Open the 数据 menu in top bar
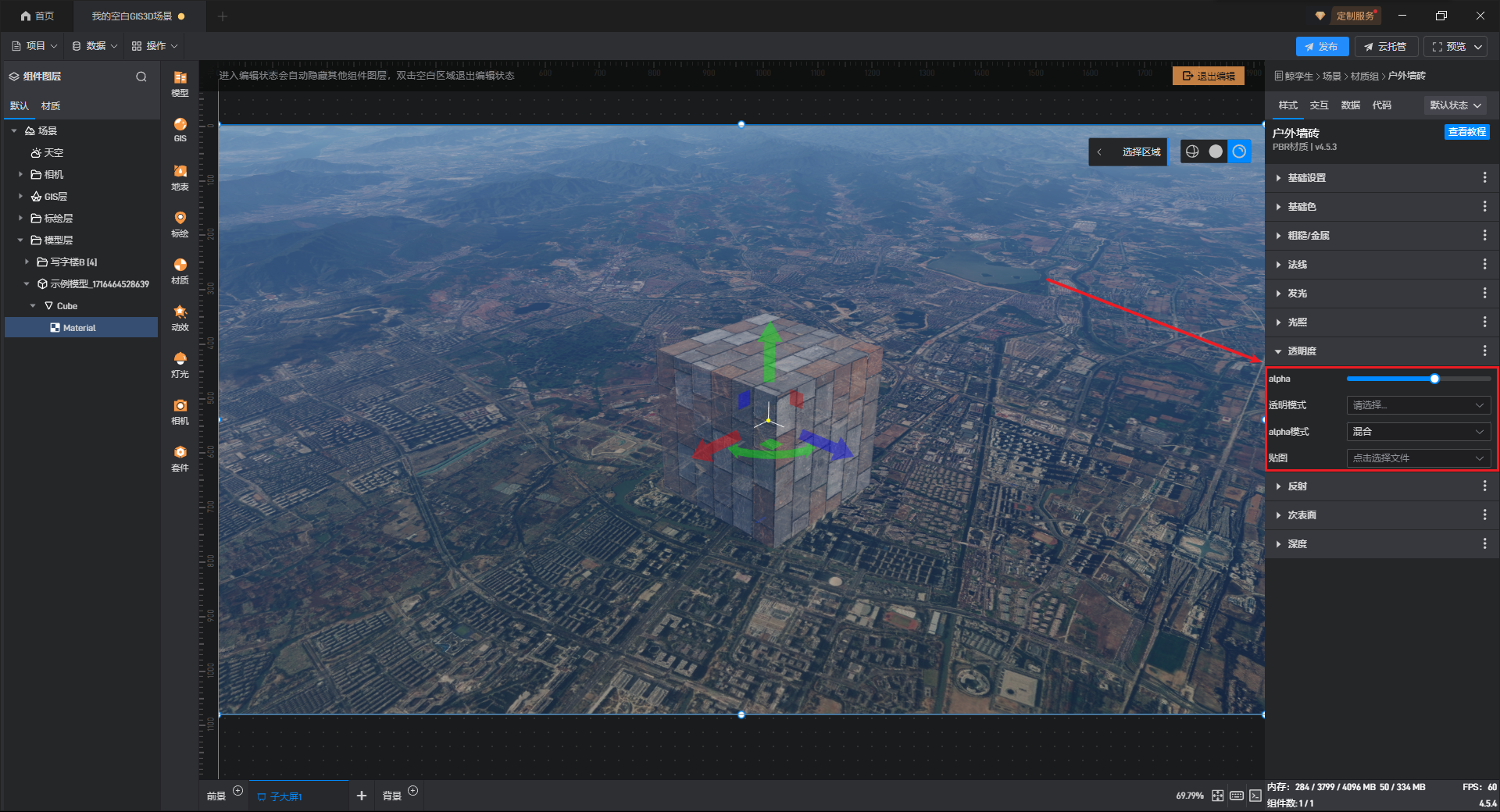The width and height of the screenshot is (1500, 812). tap(95, 47)
